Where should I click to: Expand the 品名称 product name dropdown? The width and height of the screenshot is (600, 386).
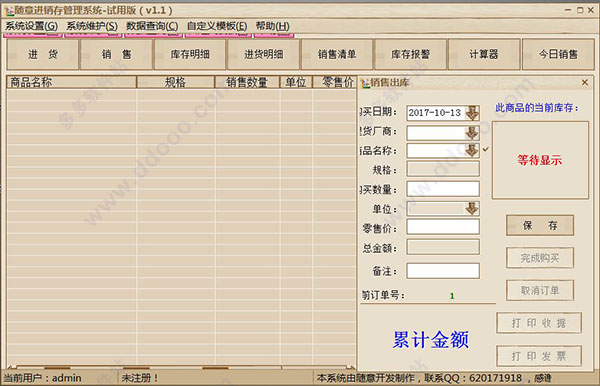coord(472,150)
